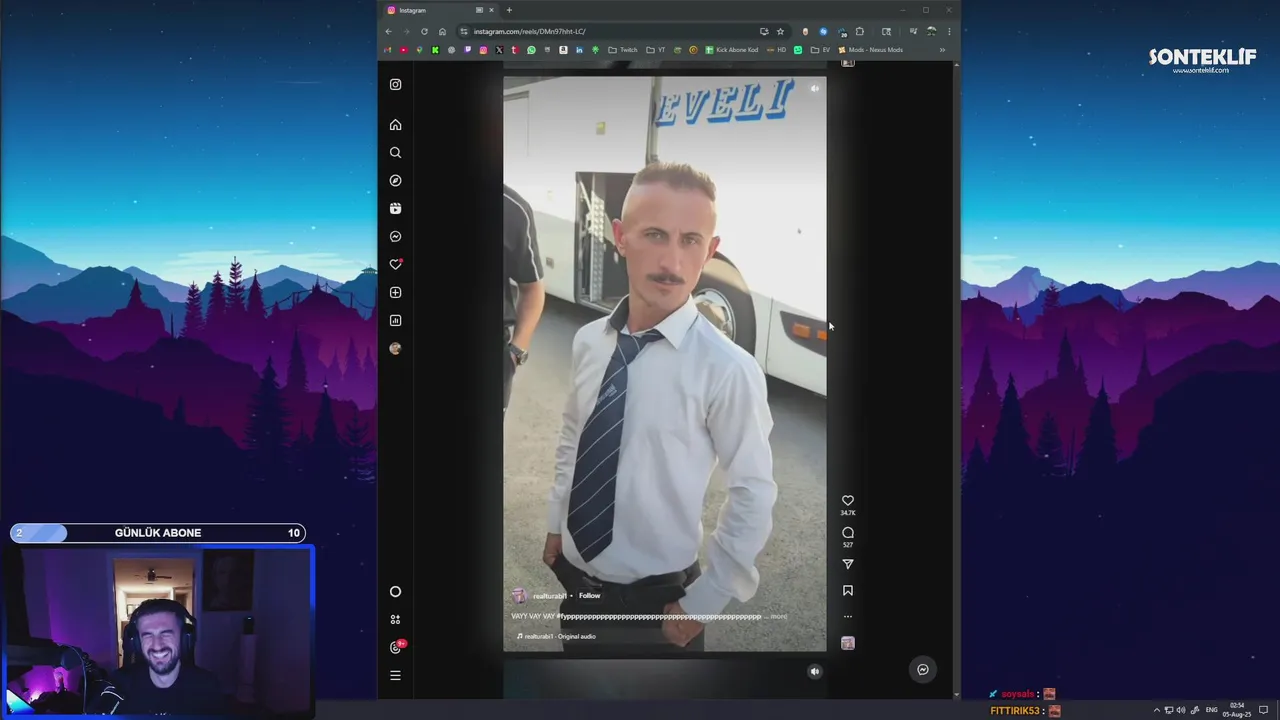The image size is (1280, 720).
Task: Click realturabi1 avatar on the reel
Action: point(518,595)
